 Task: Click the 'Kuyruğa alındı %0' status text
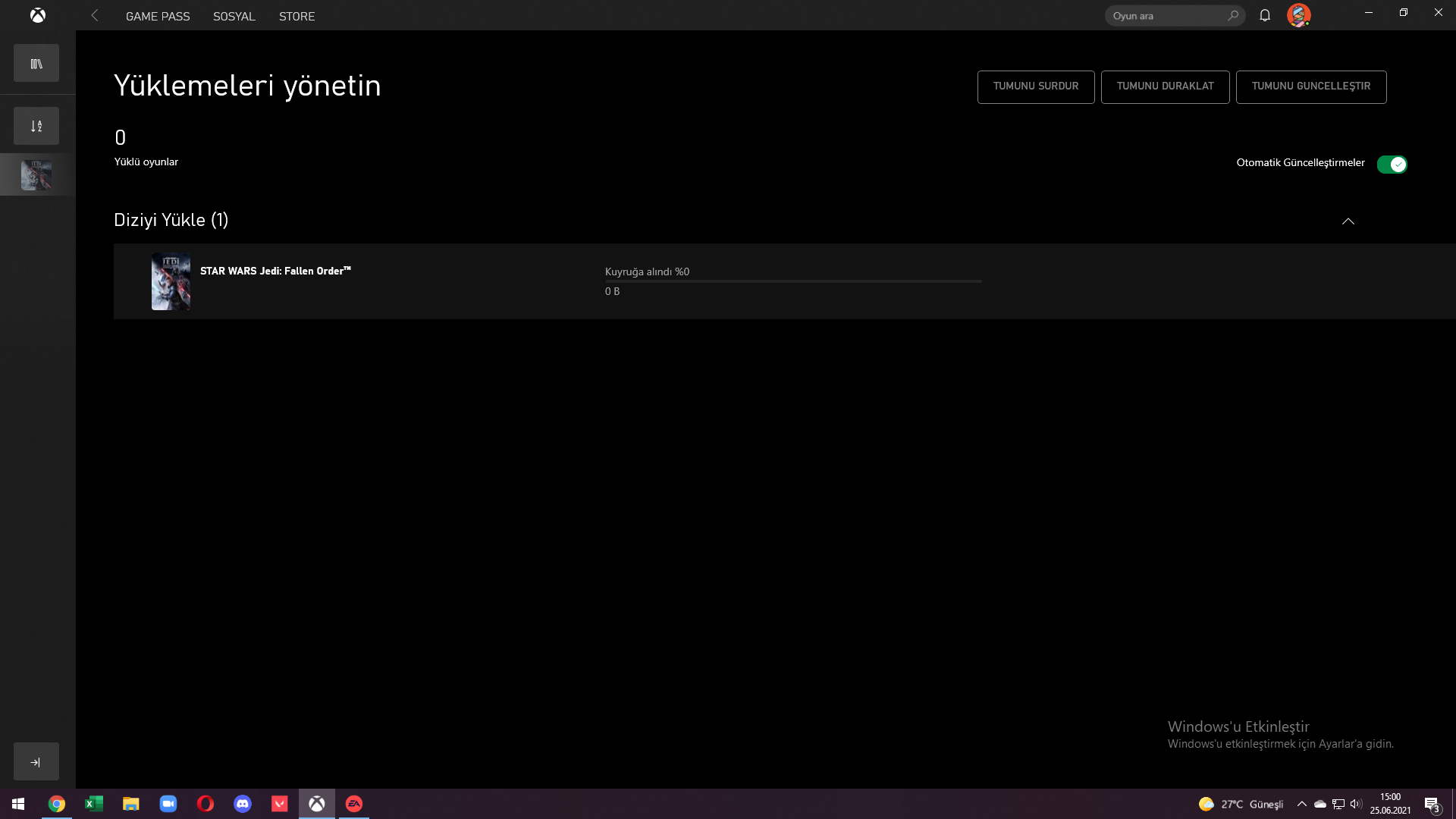click(x=647, y=271)
